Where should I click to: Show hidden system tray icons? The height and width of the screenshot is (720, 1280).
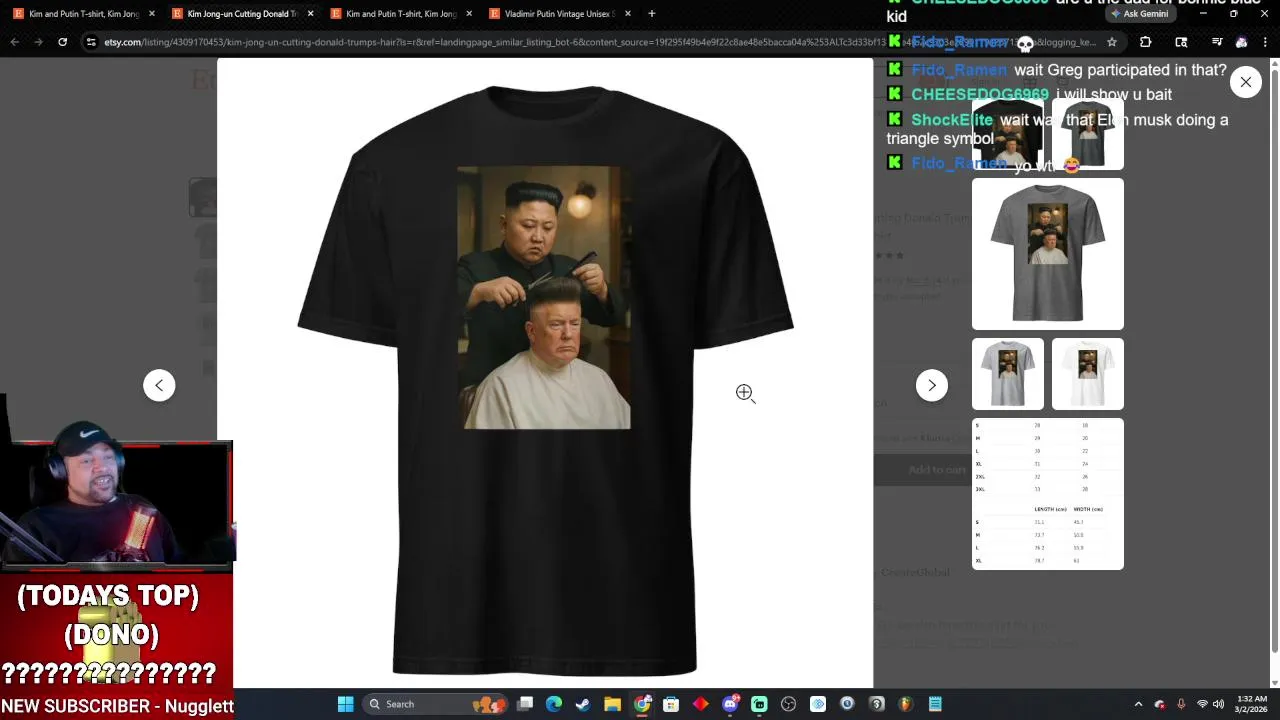(1138, 704)
